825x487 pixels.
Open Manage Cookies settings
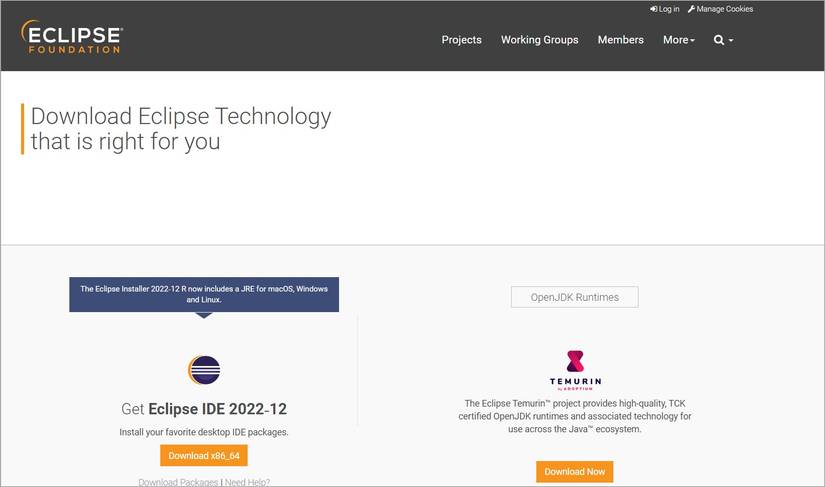[720, 9]
